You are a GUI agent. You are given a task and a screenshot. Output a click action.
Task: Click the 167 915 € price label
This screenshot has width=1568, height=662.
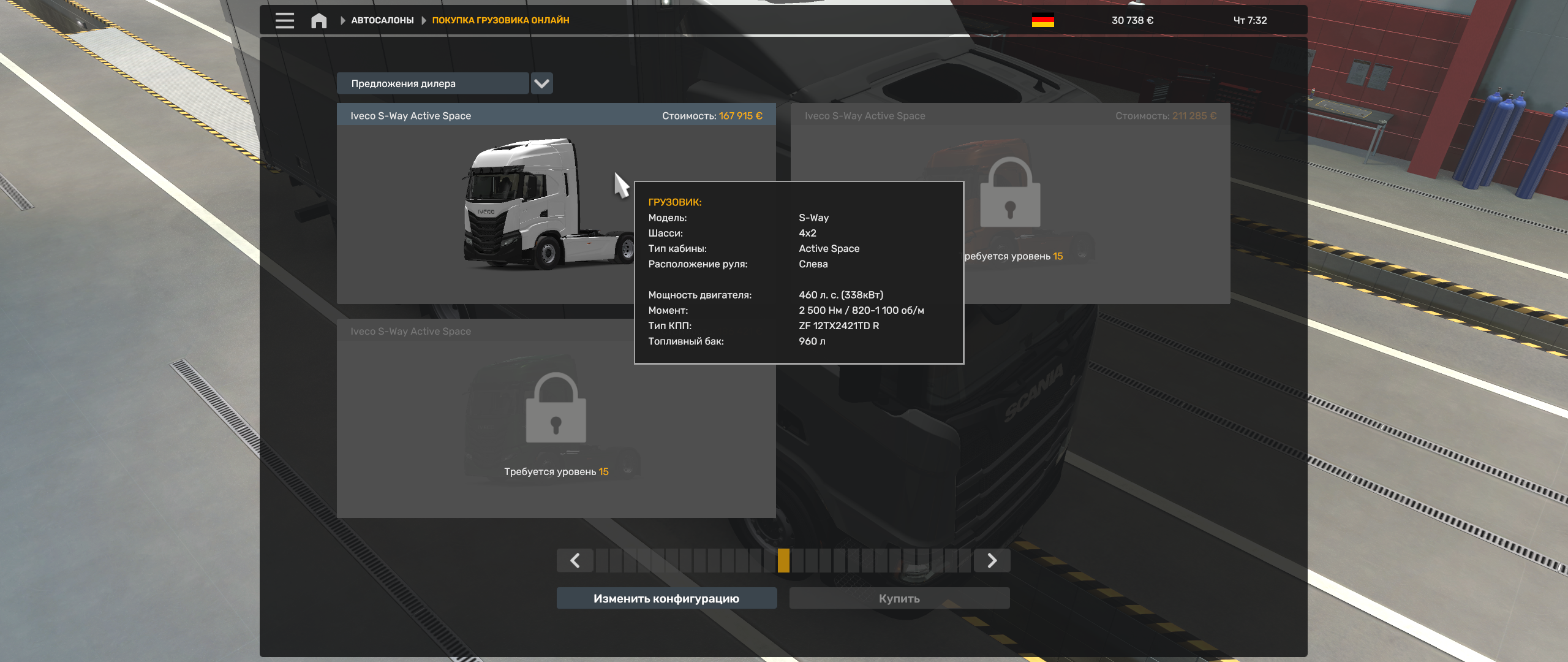741,116
